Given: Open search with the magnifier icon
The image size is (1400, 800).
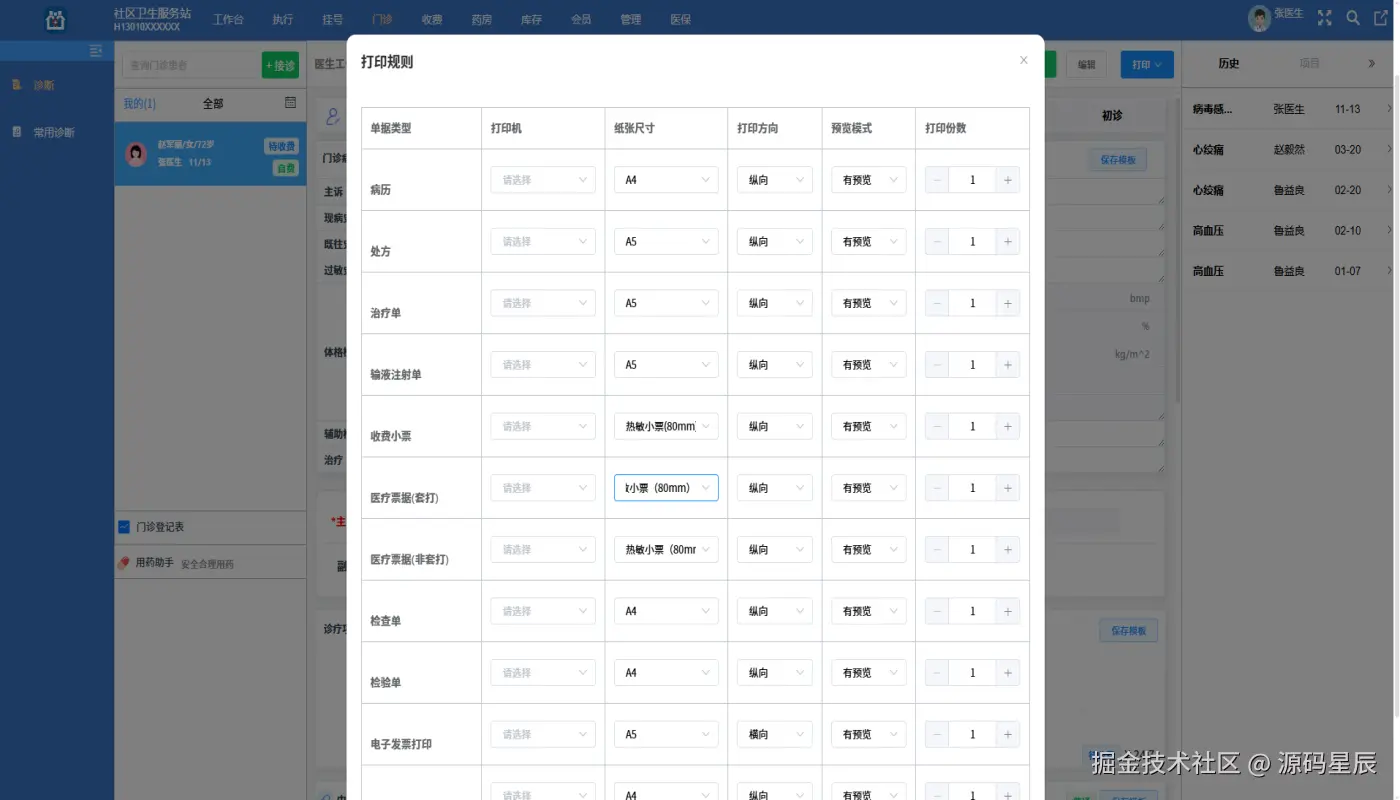Looking at the screenshot, I should point(1353,17).
